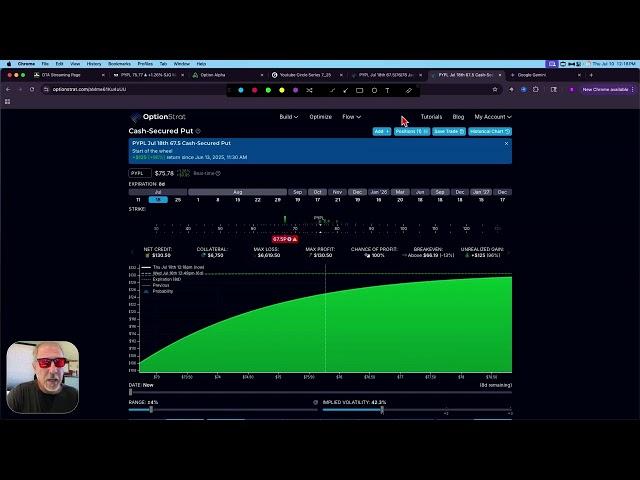640x480 pixels.
Task: Click the PYPL ticker input field
Action: tap(140, 173)
